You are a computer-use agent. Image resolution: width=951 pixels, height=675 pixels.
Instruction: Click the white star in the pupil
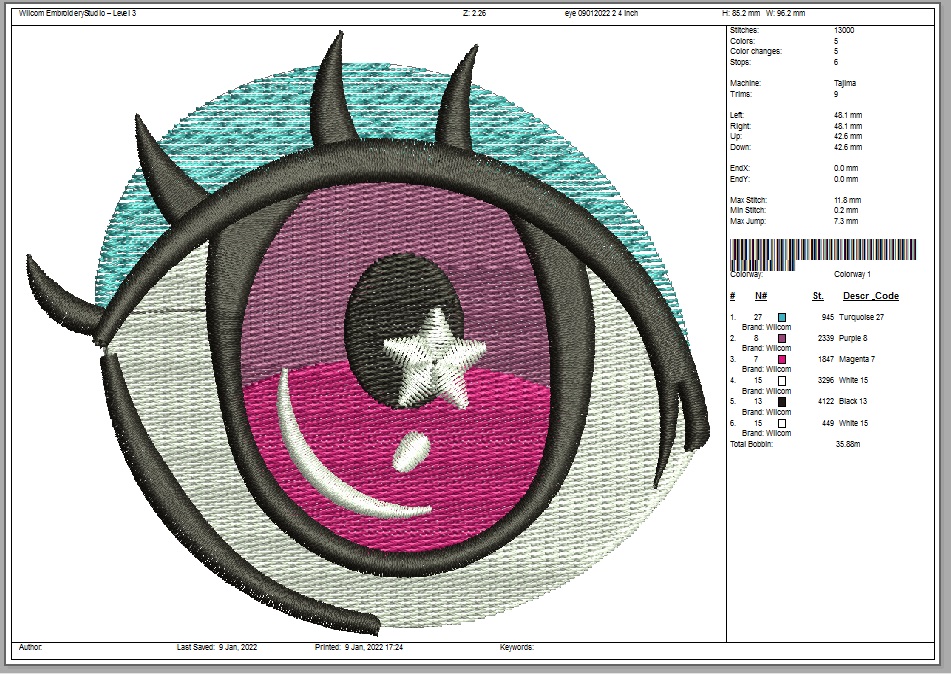pyautogui.click(x=427, y=358)
